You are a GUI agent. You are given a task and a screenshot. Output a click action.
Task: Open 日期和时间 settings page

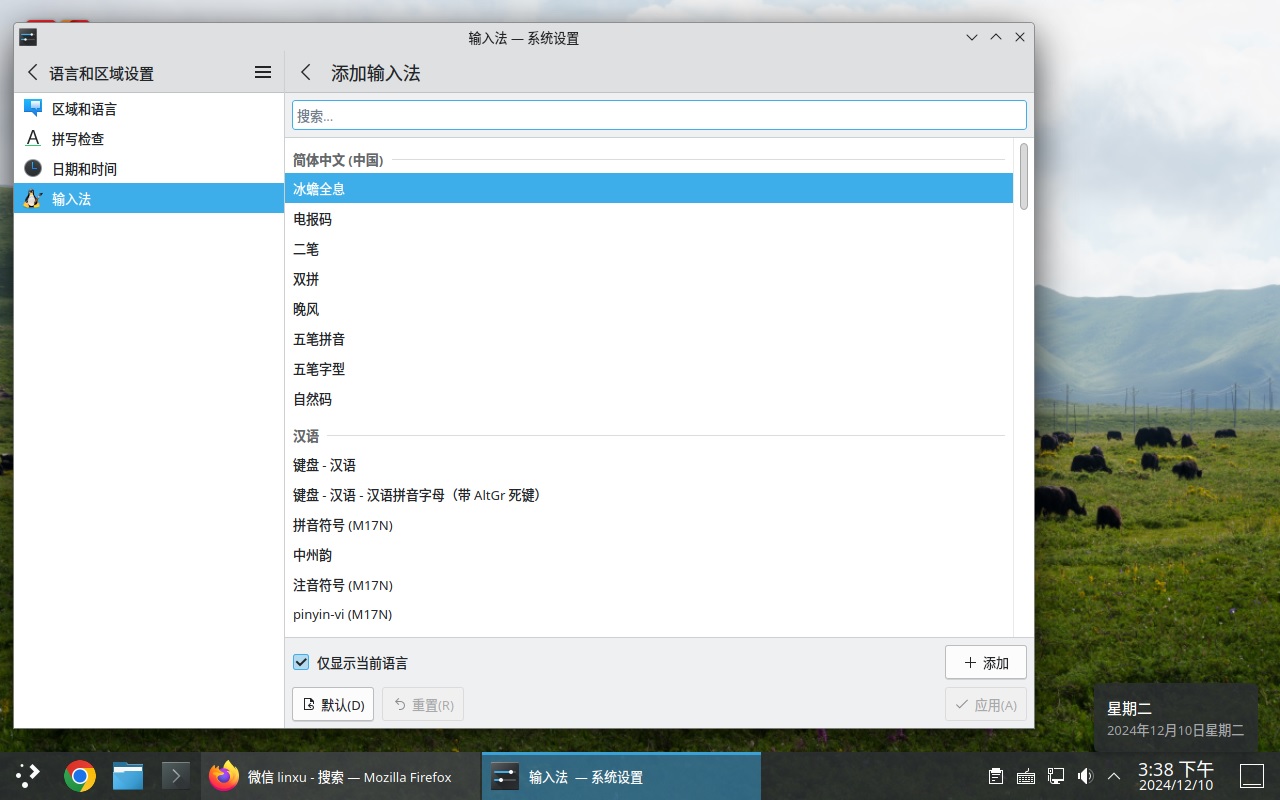tap(149, 168)
